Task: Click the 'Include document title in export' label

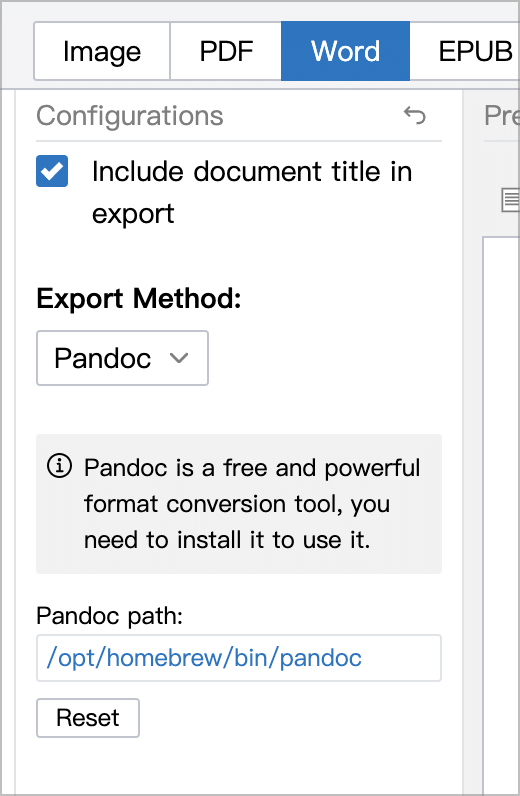Action: 252,192
